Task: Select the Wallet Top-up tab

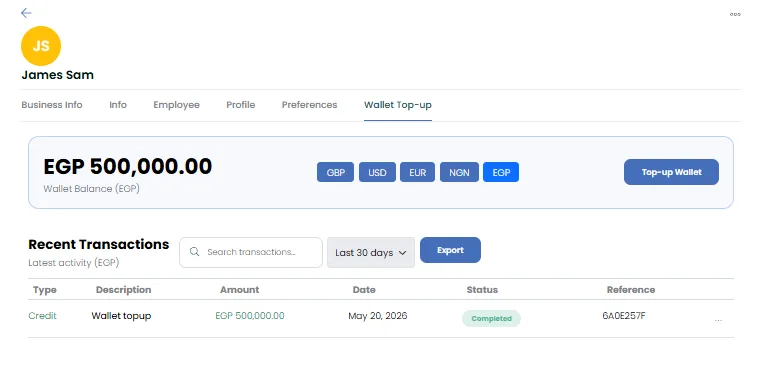Action: tap(398, 105)
